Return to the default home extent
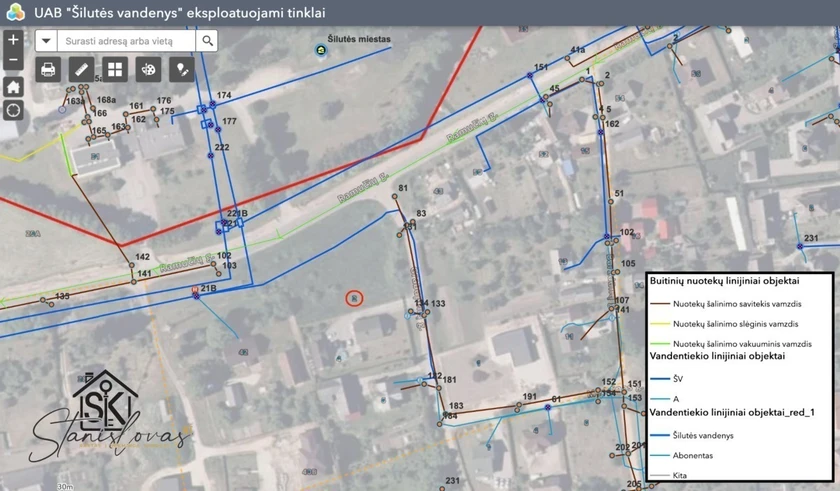This screenshot has width=840, height=491. (x=13, y=86)
